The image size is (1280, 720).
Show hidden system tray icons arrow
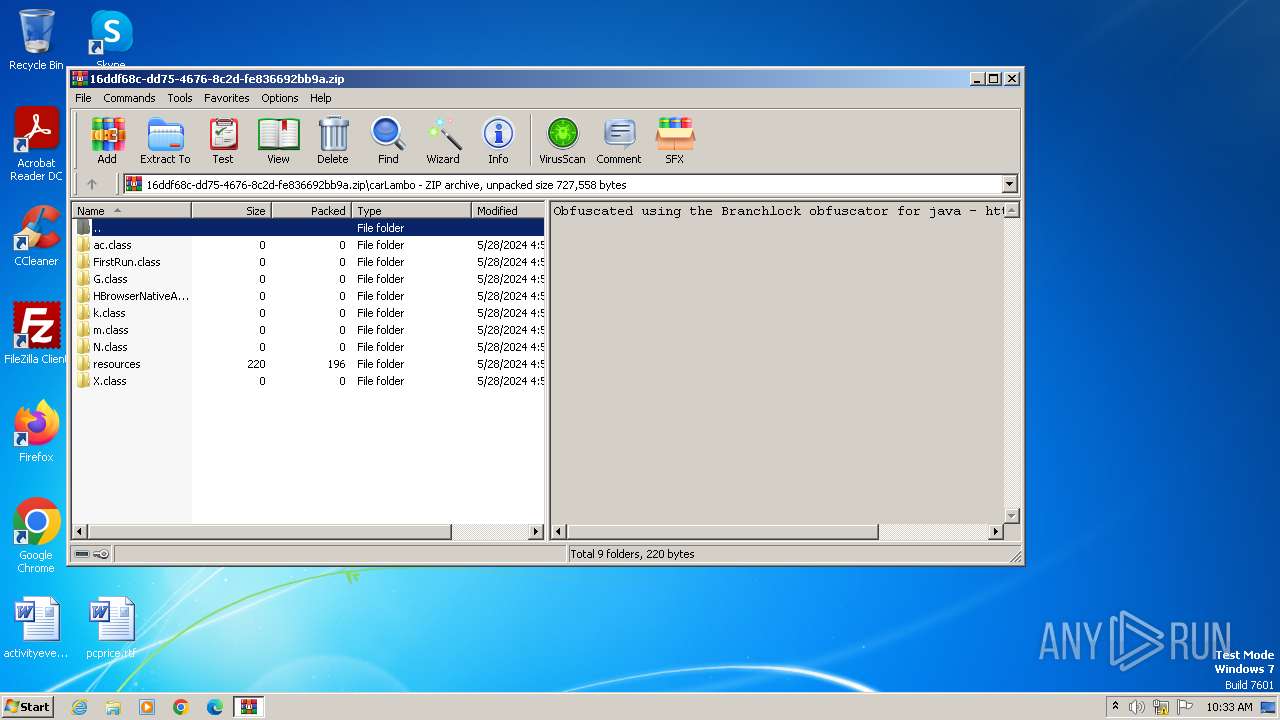(x=1115, y=707)
